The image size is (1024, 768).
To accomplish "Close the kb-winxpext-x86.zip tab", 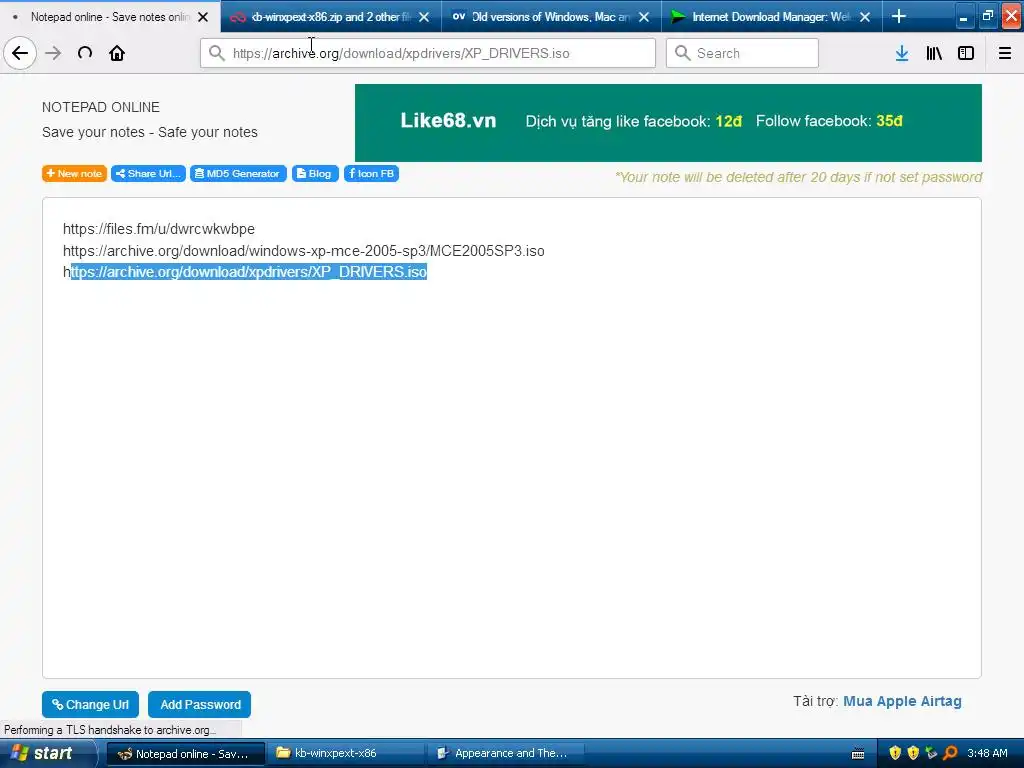I will (x=424, y=17).
